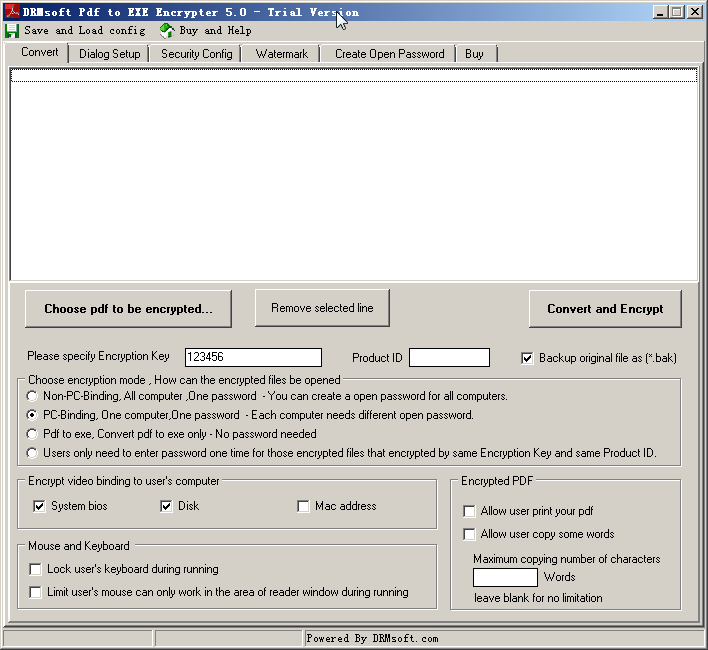
Task: Minimize the Encrypter window
Action: 660,12
